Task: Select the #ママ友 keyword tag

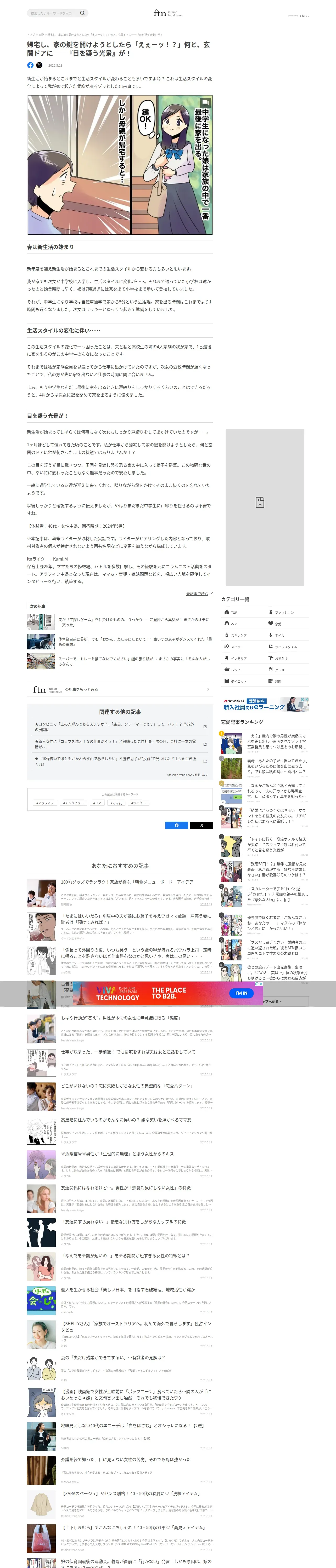Action: pos(116,803)
